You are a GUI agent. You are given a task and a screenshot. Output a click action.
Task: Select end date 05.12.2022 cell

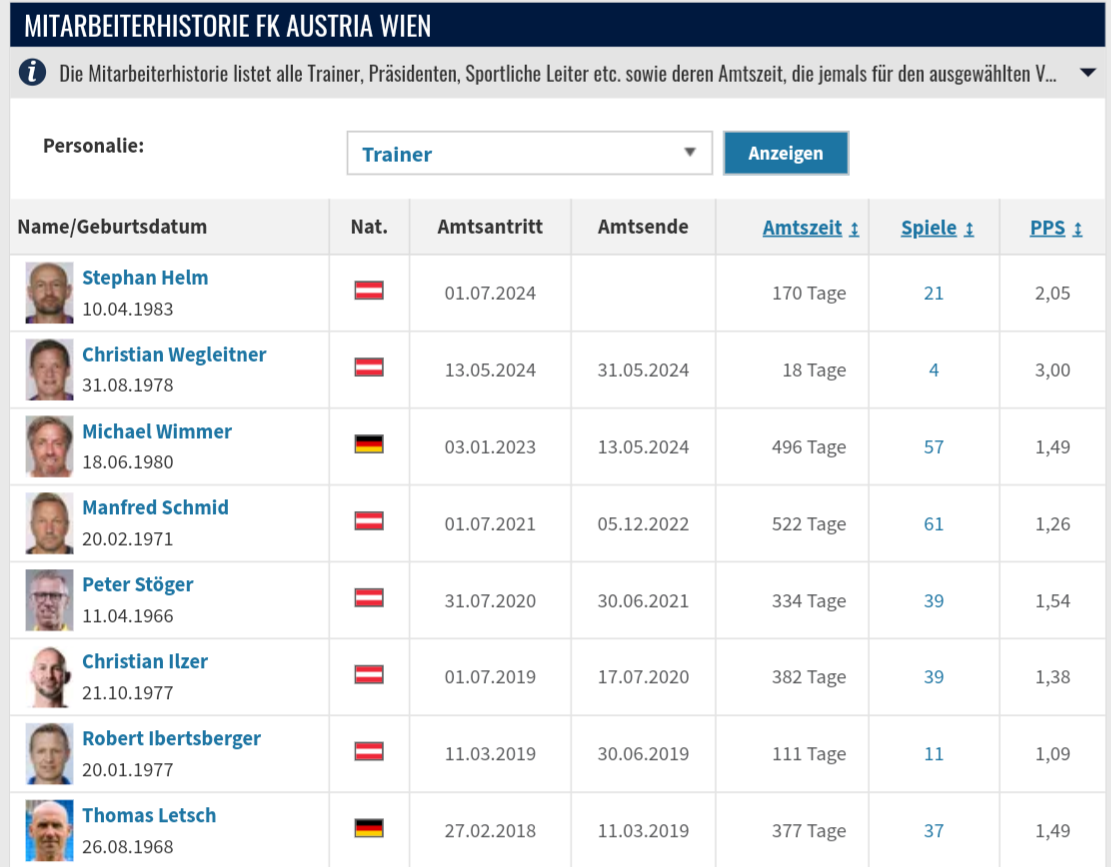[x=643, y=524]
